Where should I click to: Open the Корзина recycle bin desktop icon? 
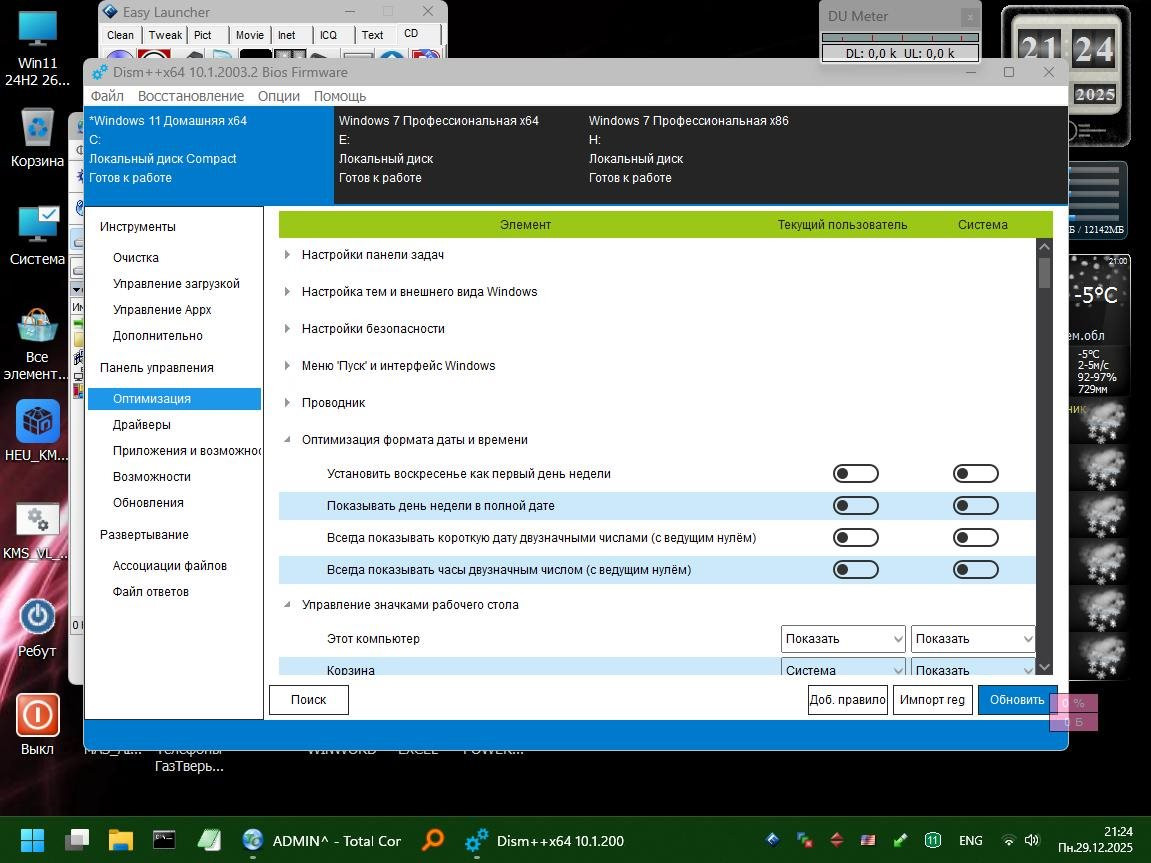tap(37, 138)
